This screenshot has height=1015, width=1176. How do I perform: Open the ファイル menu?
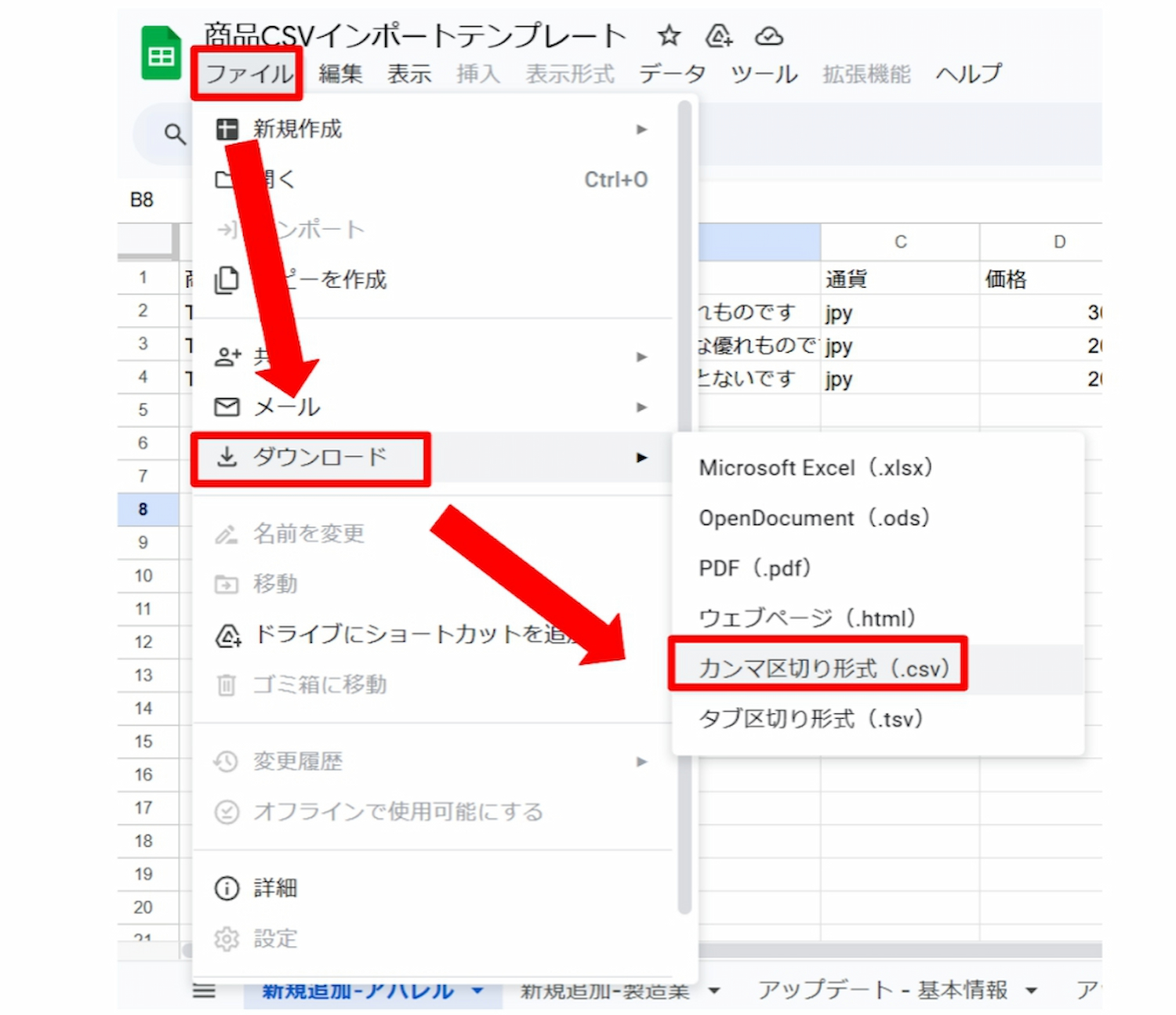248,74
